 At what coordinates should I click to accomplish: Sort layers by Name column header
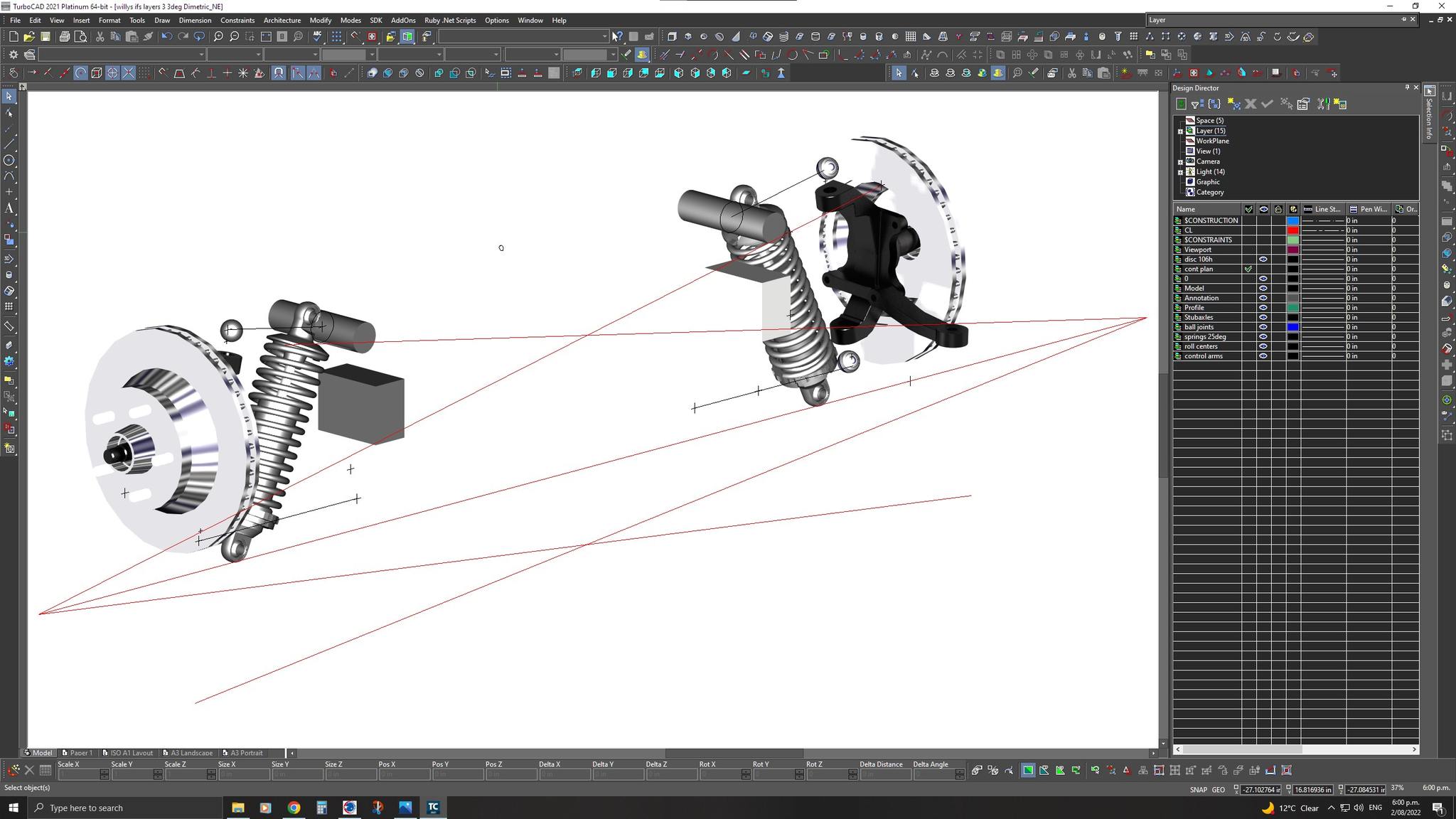(x=1205, y=209)
